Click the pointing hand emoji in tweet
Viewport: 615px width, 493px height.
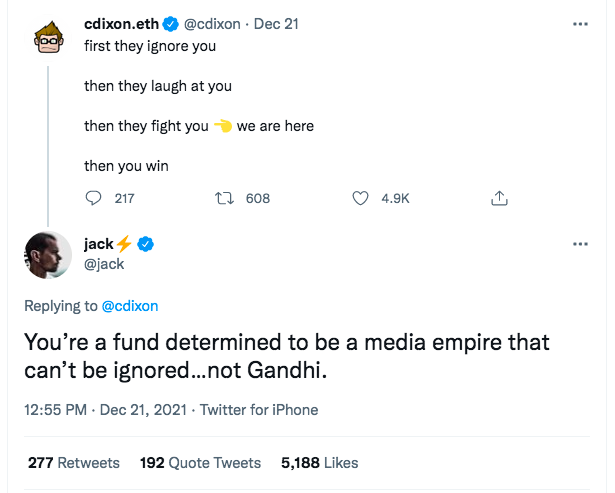tap(222, 127)
